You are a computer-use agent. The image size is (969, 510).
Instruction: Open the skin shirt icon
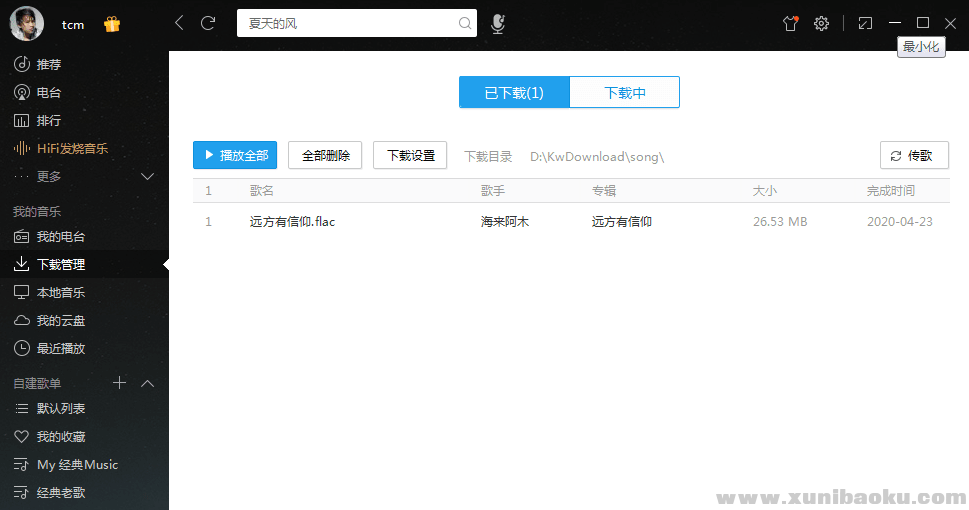click(x=791, y=23)
